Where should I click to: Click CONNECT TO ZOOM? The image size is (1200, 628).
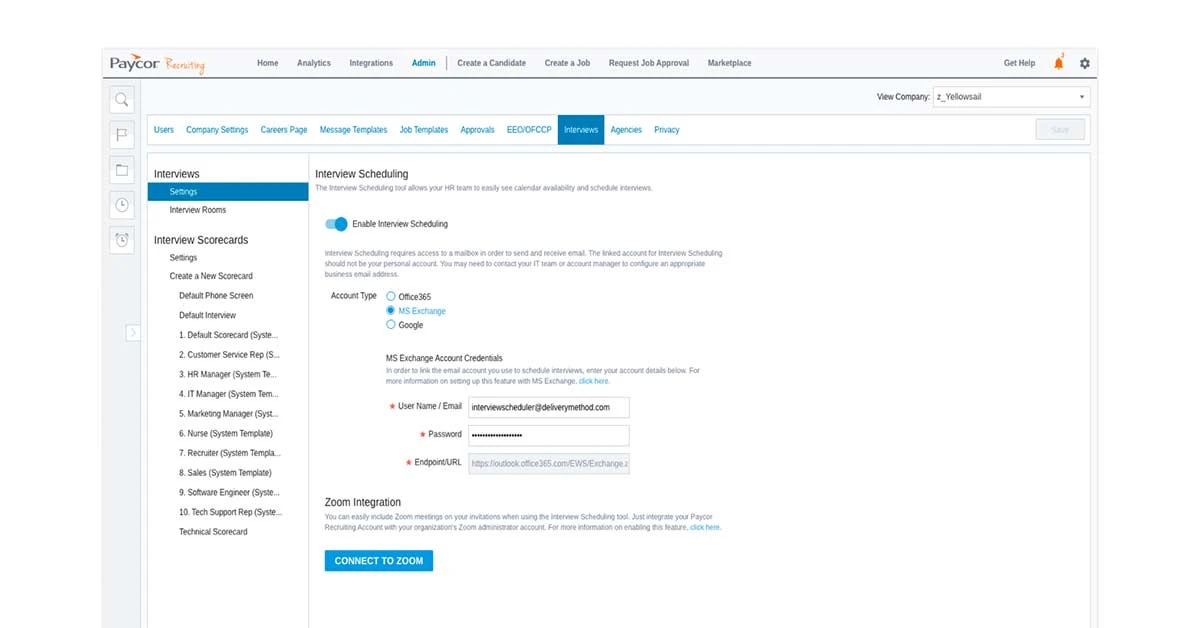click(378, 560)
